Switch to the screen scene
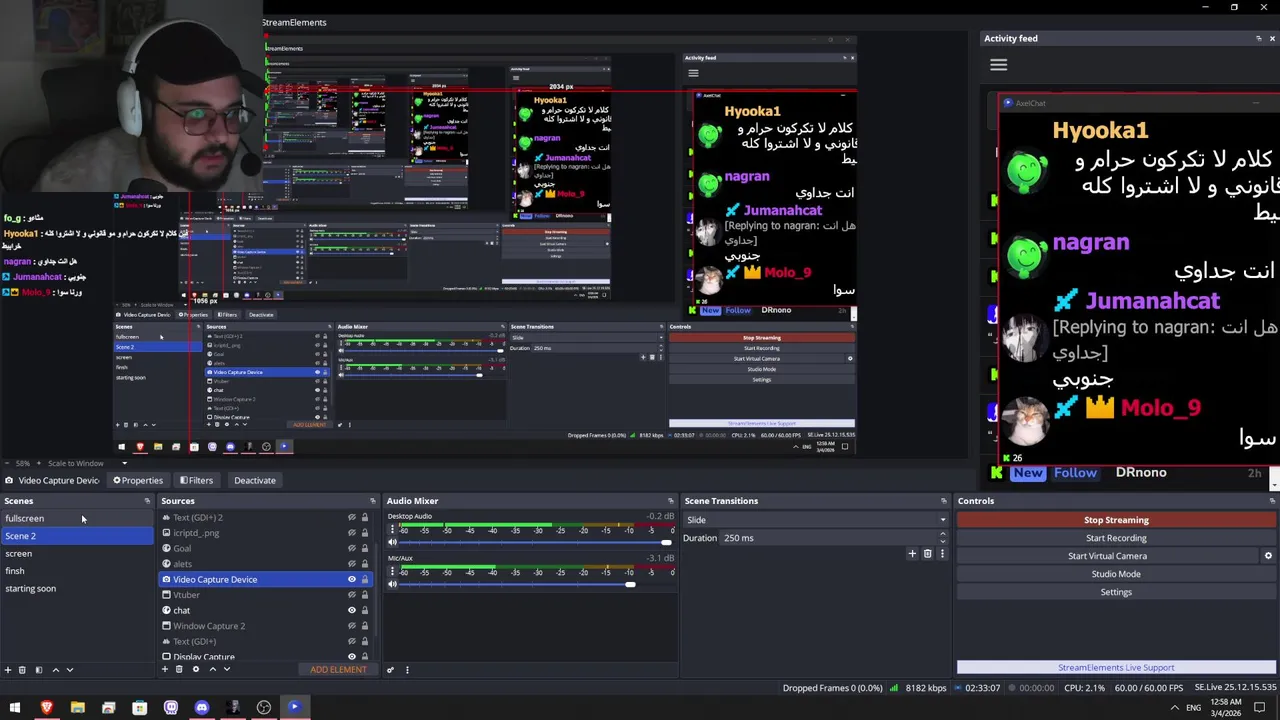1280x720 pixels. (x=77, y=554)
